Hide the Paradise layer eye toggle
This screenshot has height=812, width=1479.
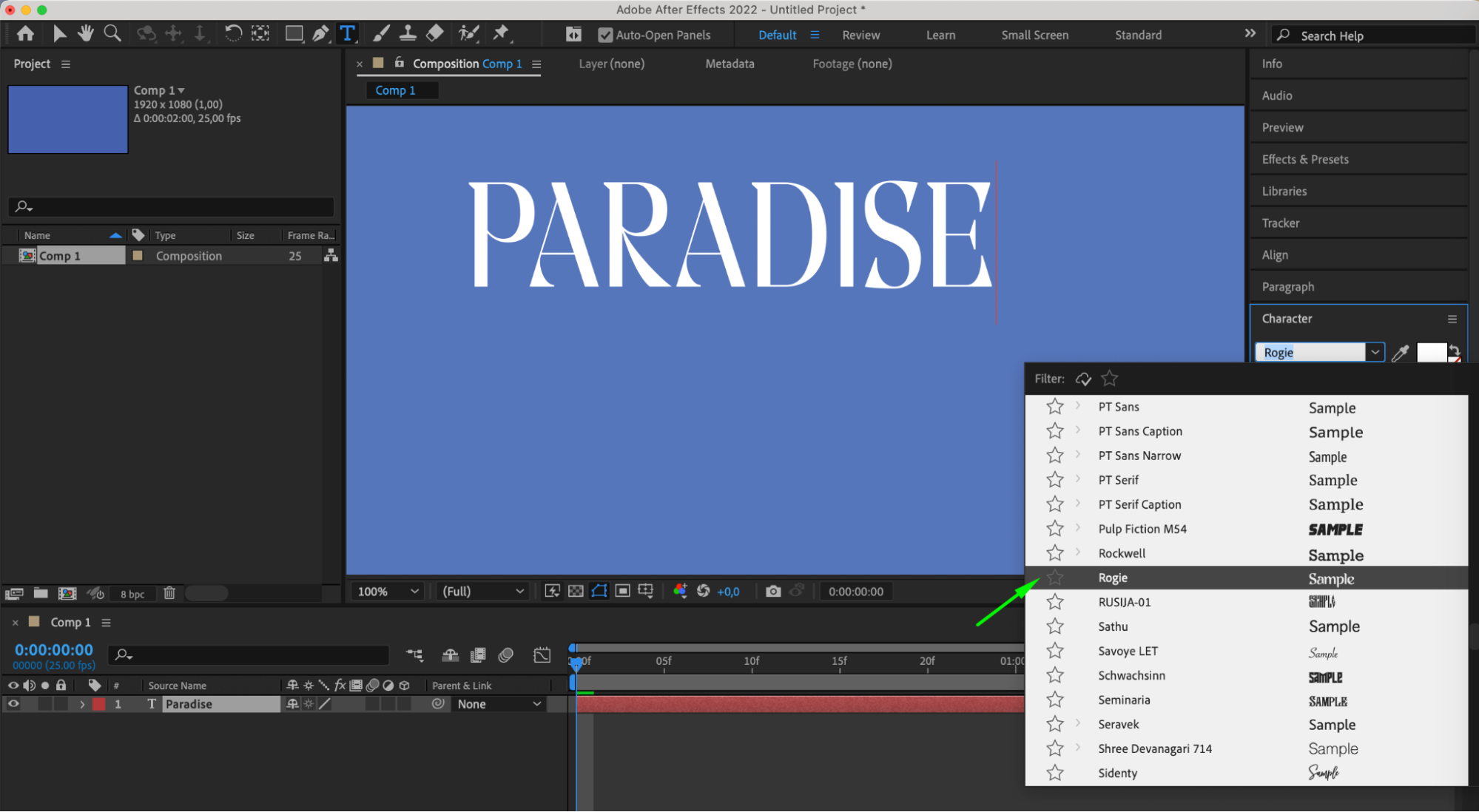(x=13, y=704)
